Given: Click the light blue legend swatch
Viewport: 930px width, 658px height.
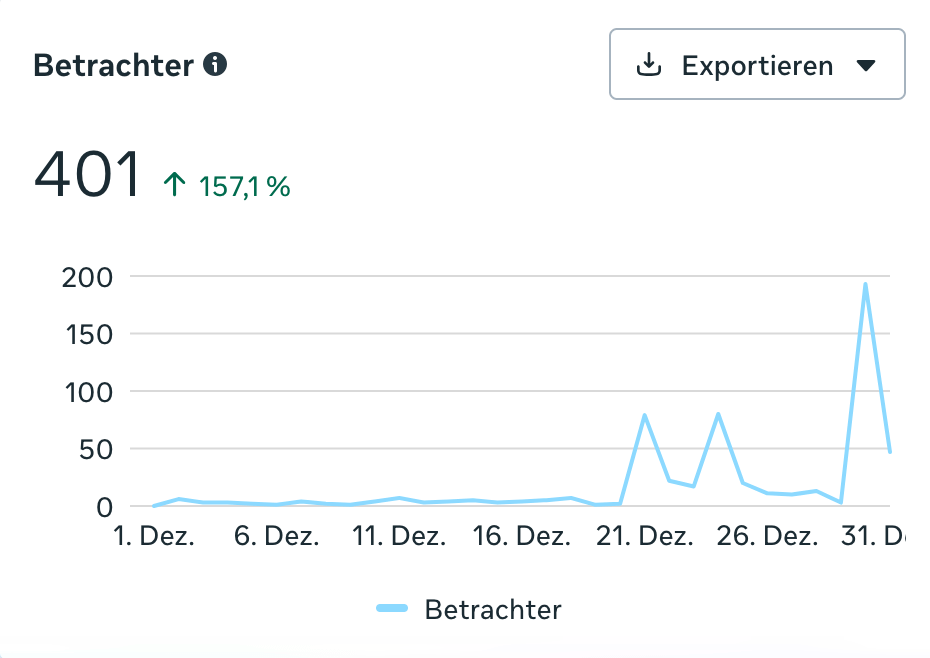Looking at the screenshot, I should click(x=392, y=609).
